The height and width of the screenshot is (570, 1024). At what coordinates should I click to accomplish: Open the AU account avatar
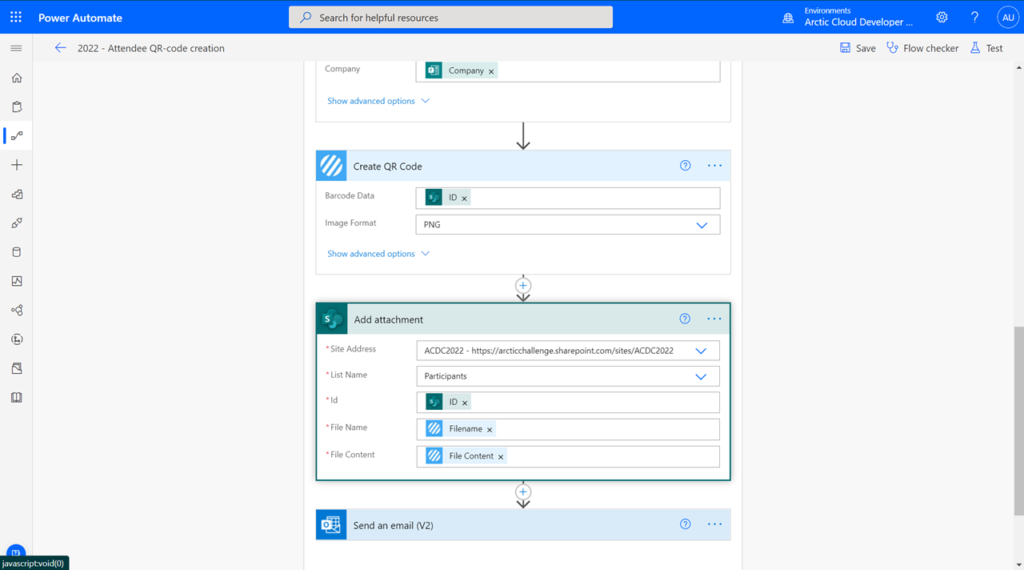pyautogui.click(x=1008, y=18)
